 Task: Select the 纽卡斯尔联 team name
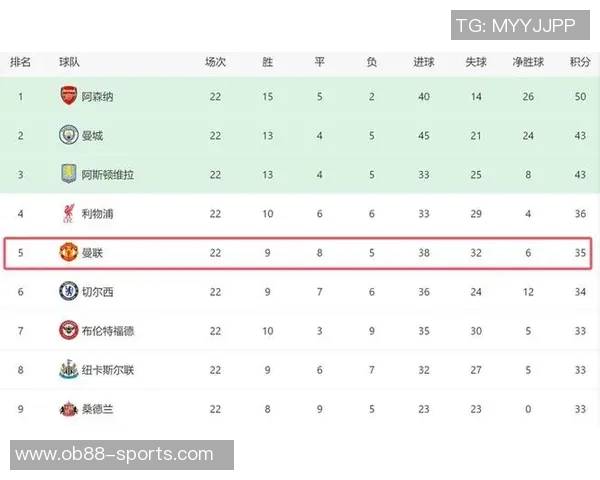click(108, 370)
